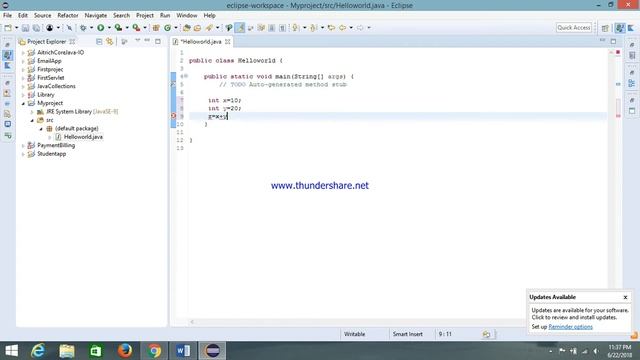Open the File menu

click(x=7, y=16)
